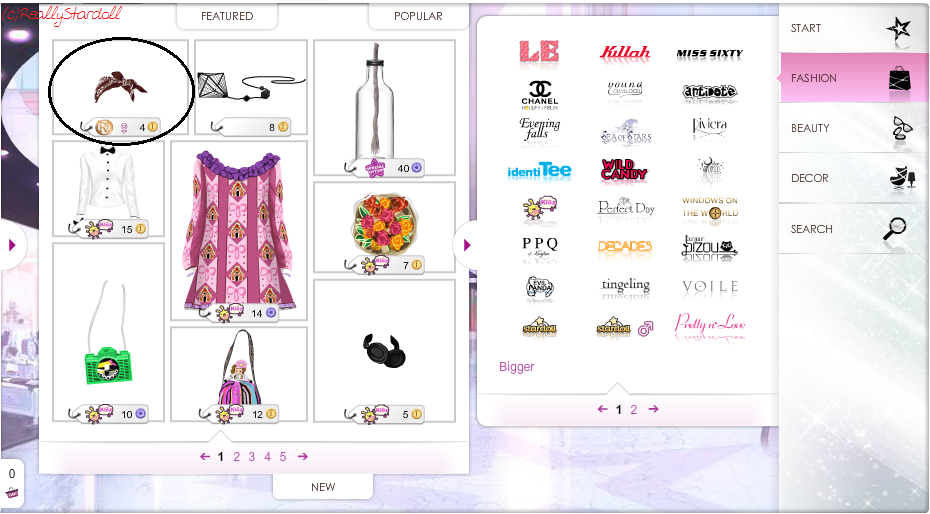The width and height of the screenshot is (930, 514).
Task: Select the geometric pendant necklace item
Action: point(251,87)
